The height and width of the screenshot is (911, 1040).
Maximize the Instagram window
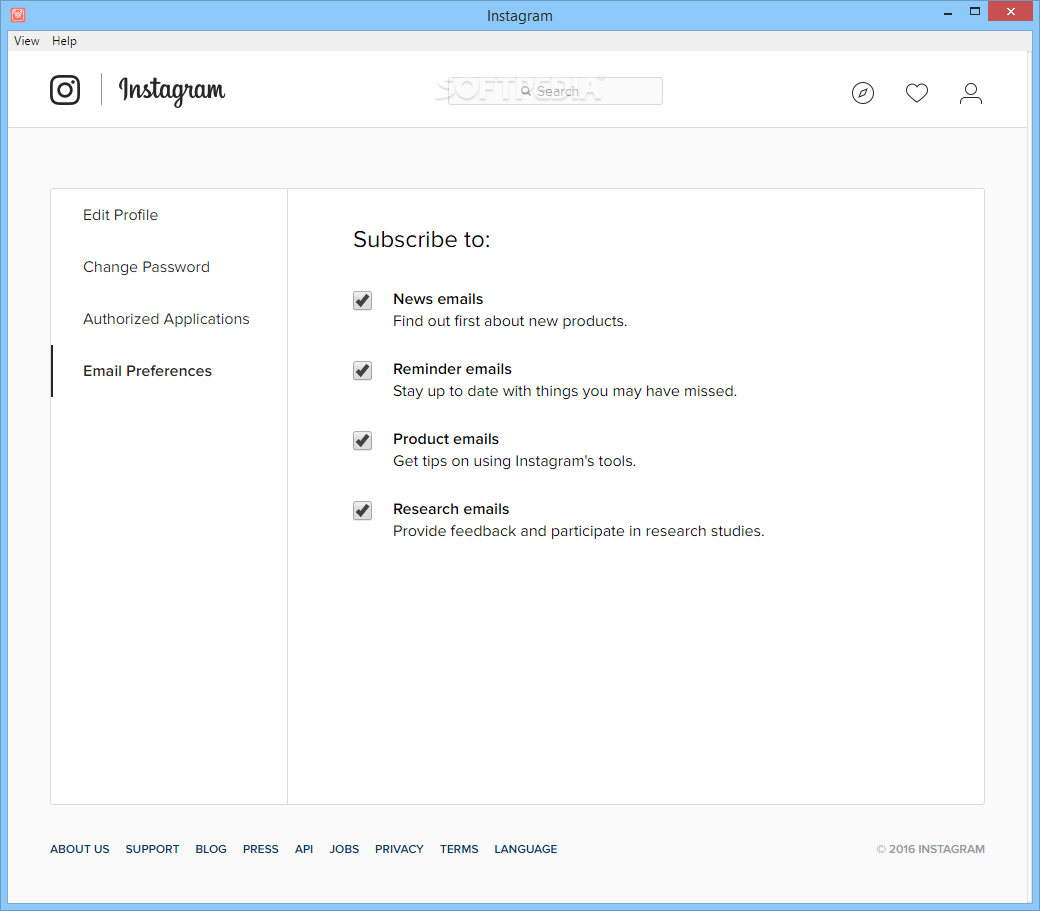point(974,12)
